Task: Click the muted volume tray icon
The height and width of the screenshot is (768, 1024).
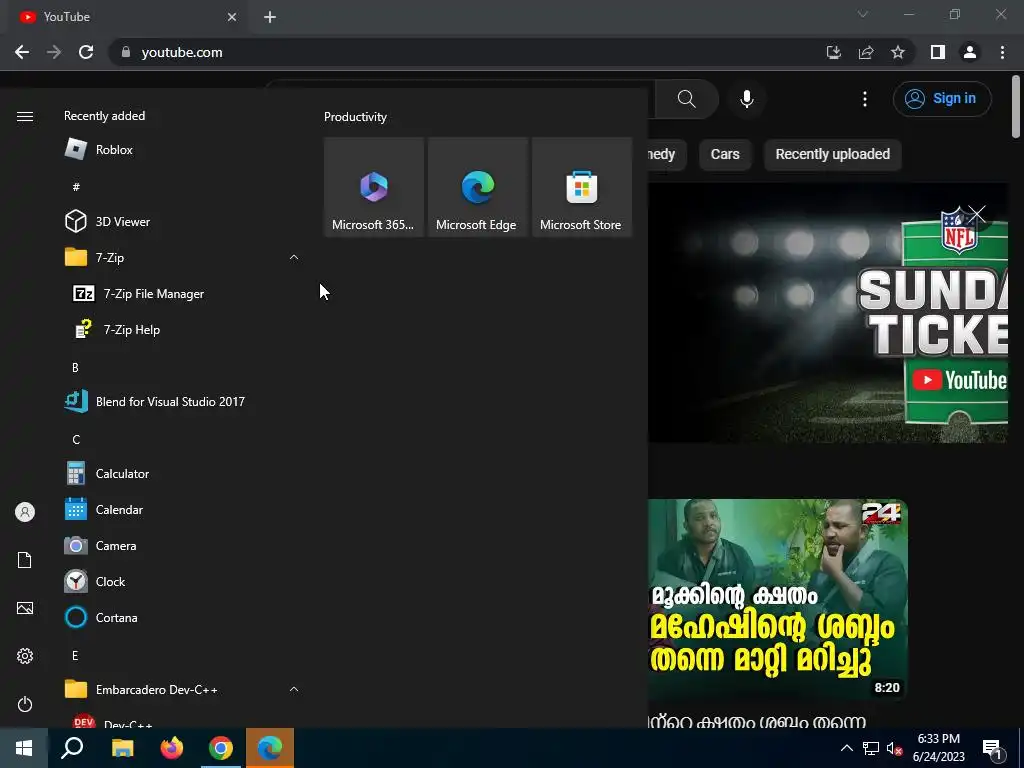Action: [x=894, y=748]
